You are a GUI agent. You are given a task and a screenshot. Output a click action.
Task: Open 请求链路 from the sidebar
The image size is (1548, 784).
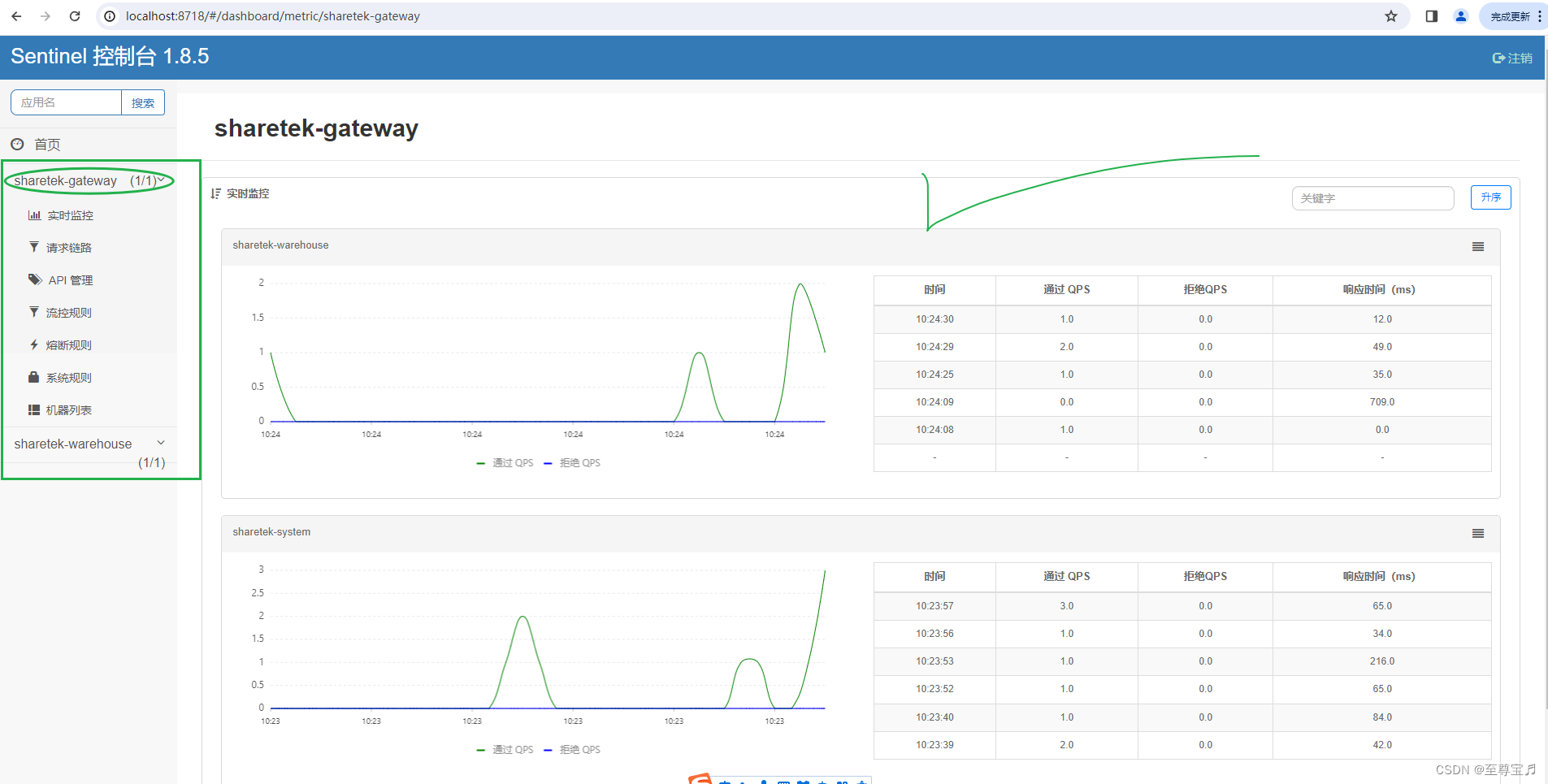[68, 247]
